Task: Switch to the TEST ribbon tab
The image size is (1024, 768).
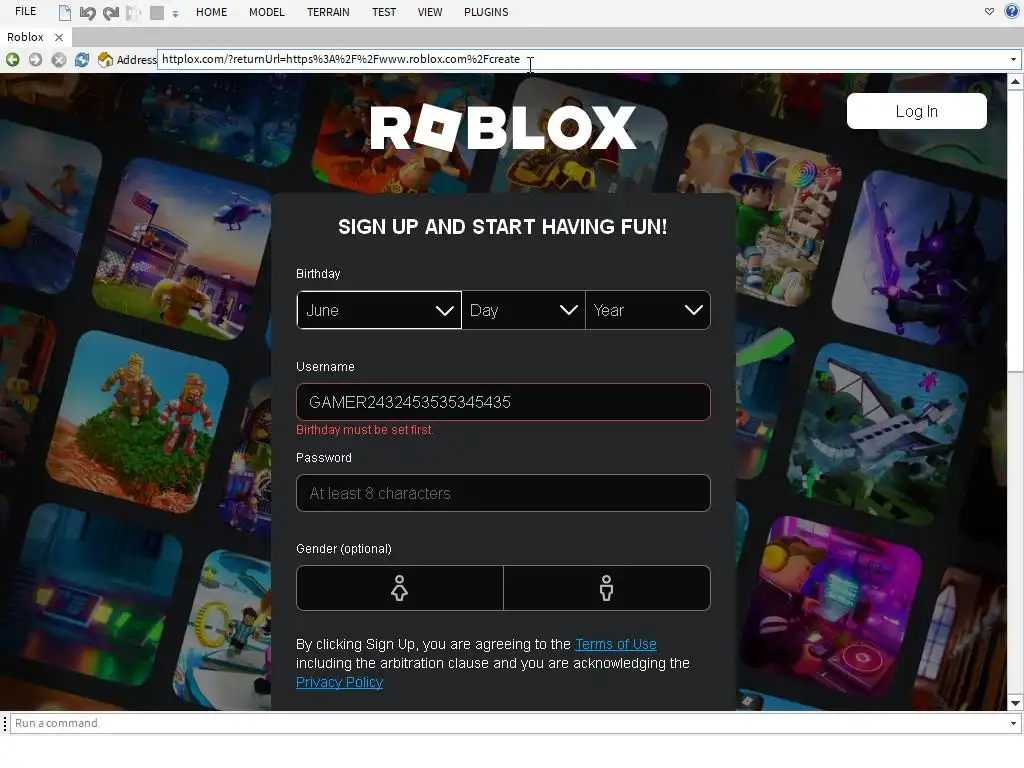Action: (x=384, y=12)
